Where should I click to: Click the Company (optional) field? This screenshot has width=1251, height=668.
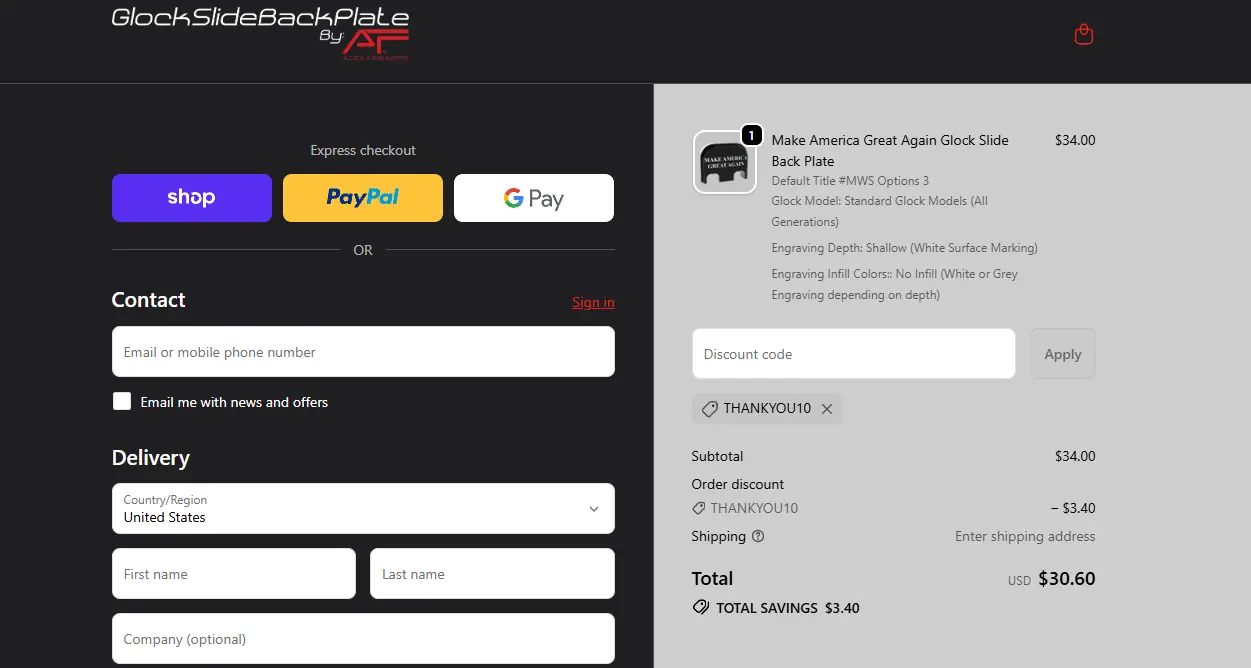click(362, 639)
